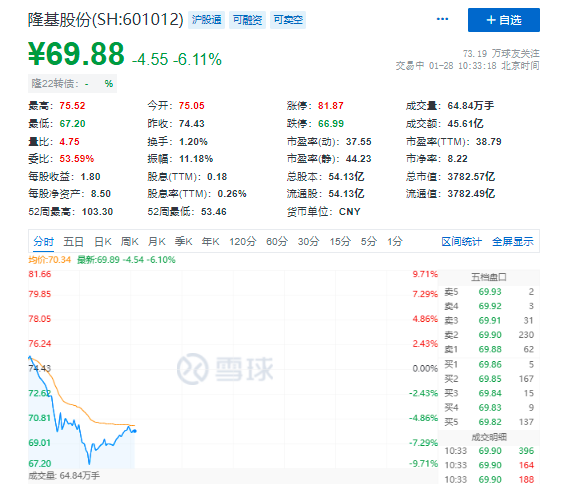Switch to the 年K chart tab
This screenshot has height=484, width=567.
(210, 241)
